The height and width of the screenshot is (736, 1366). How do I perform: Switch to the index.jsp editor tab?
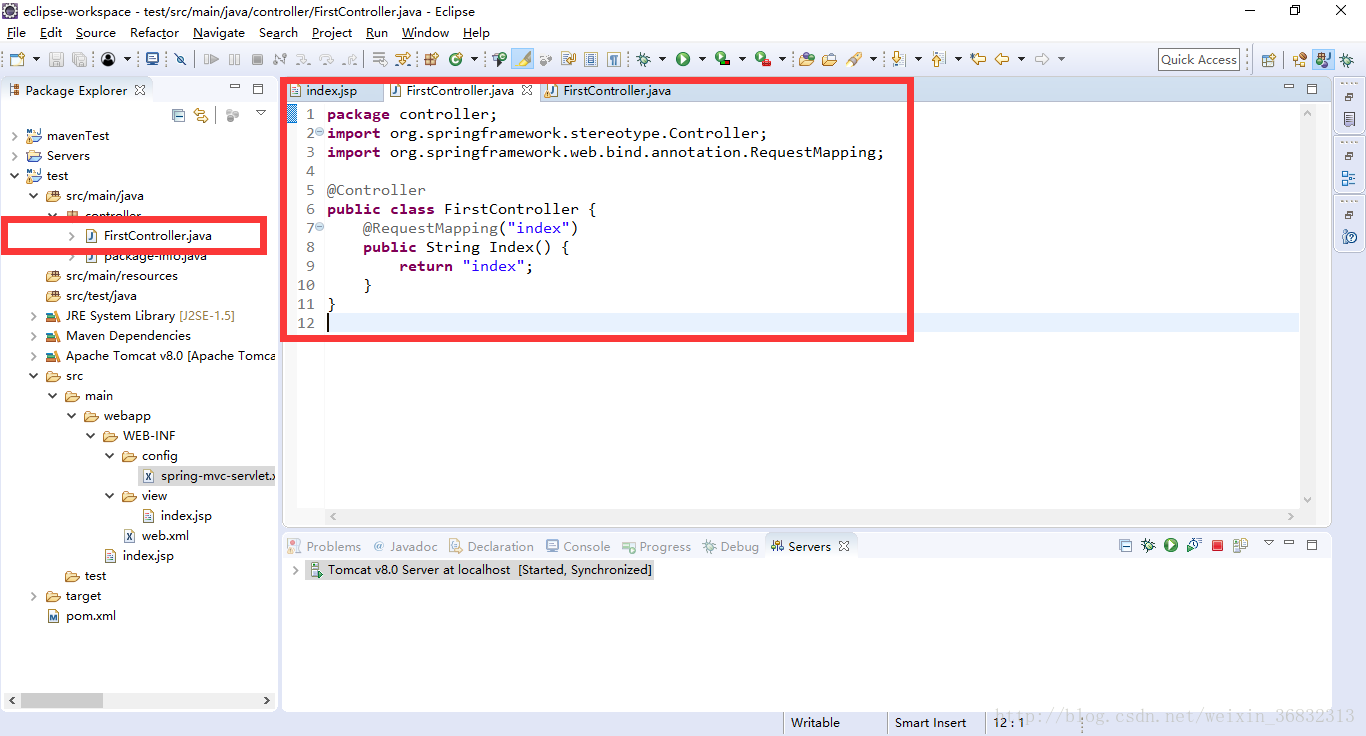point(331,91)
